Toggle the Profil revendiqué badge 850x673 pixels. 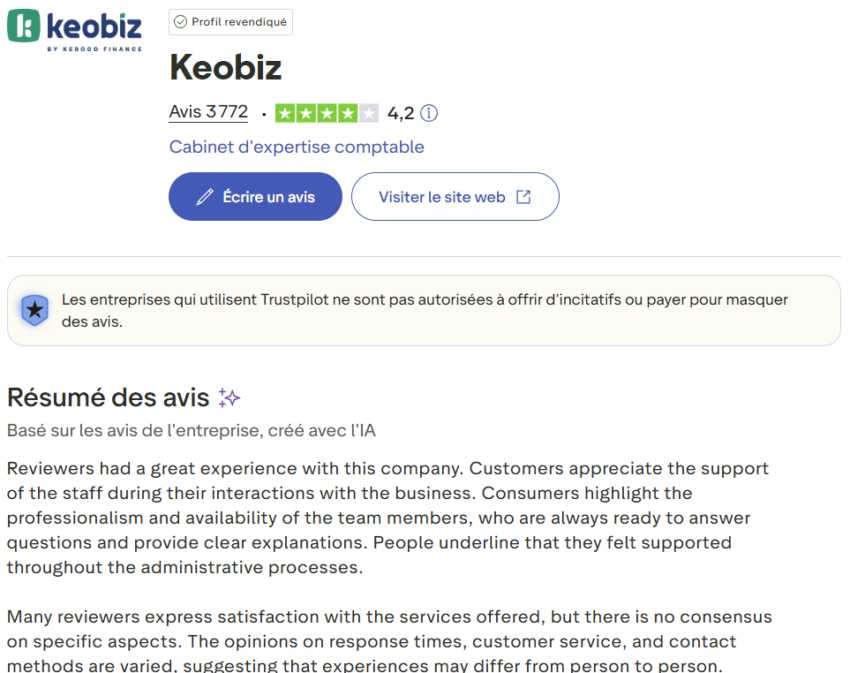230,21
